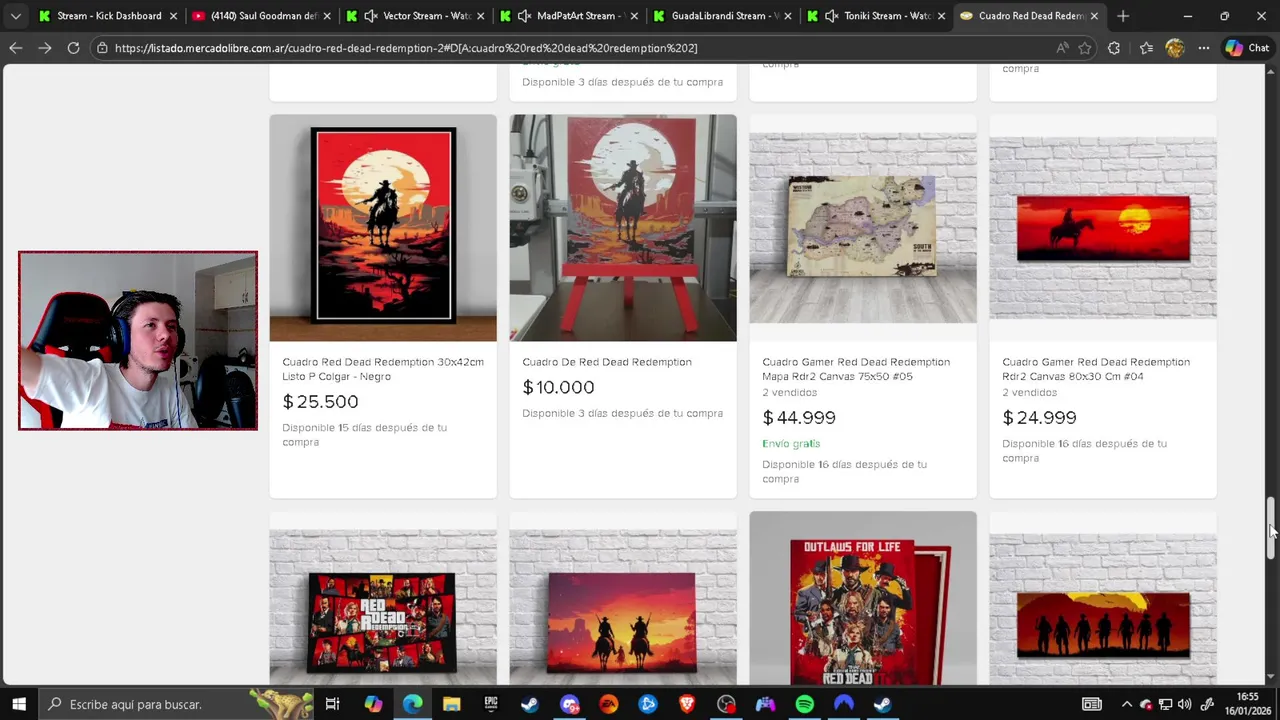Viewport: 1280px width, 720px height.
Task: Add this page to favorites star
Action: 1085,48
